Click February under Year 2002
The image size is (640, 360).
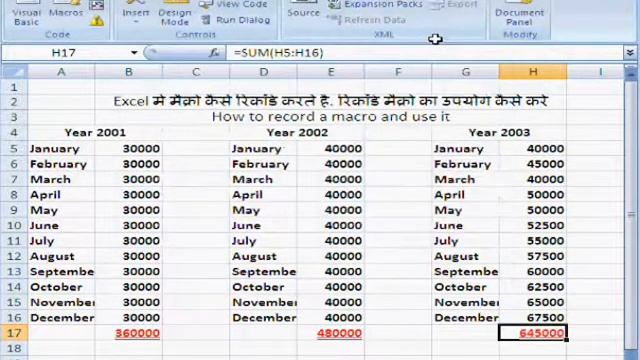click(x=263, y=164)
